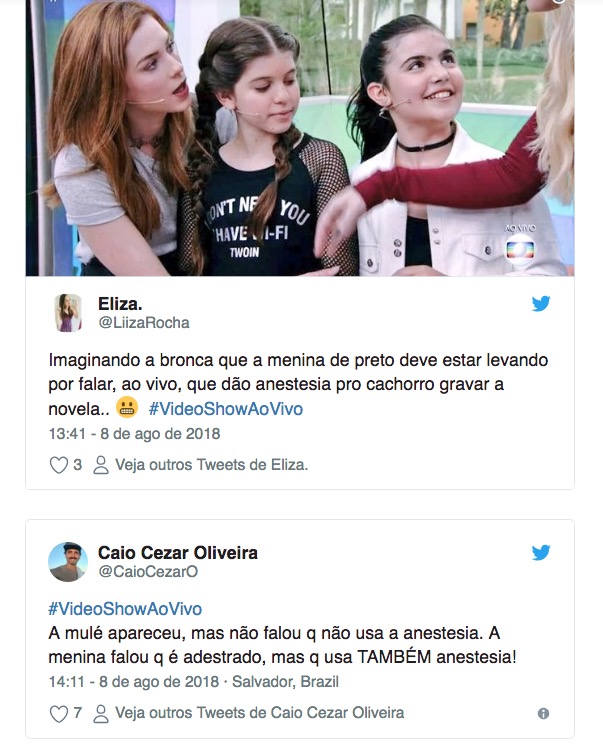The width and height of the screenshot is (603, 755).
Task: Click the Eliza. display name
Action: click(120, 304)
